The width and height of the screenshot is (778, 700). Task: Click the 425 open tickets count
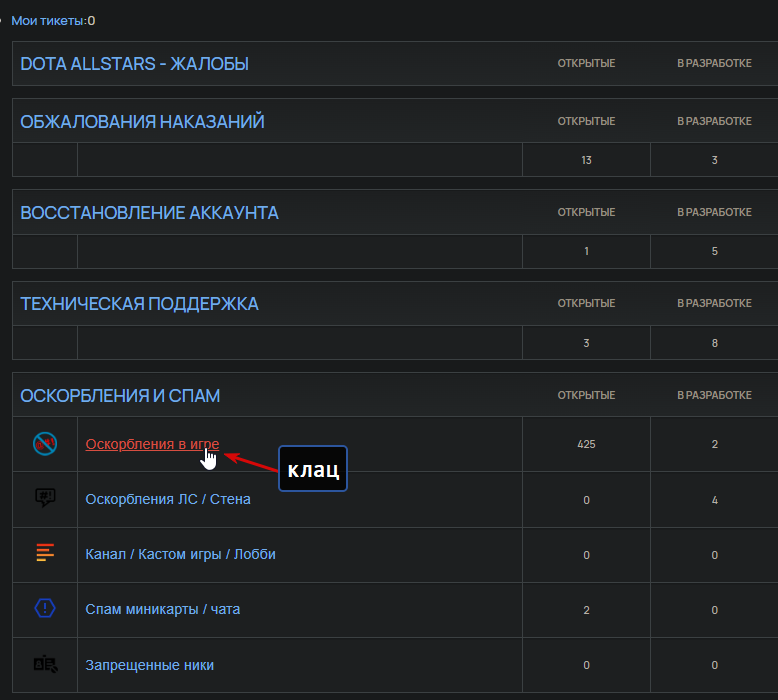pos(586,445)
